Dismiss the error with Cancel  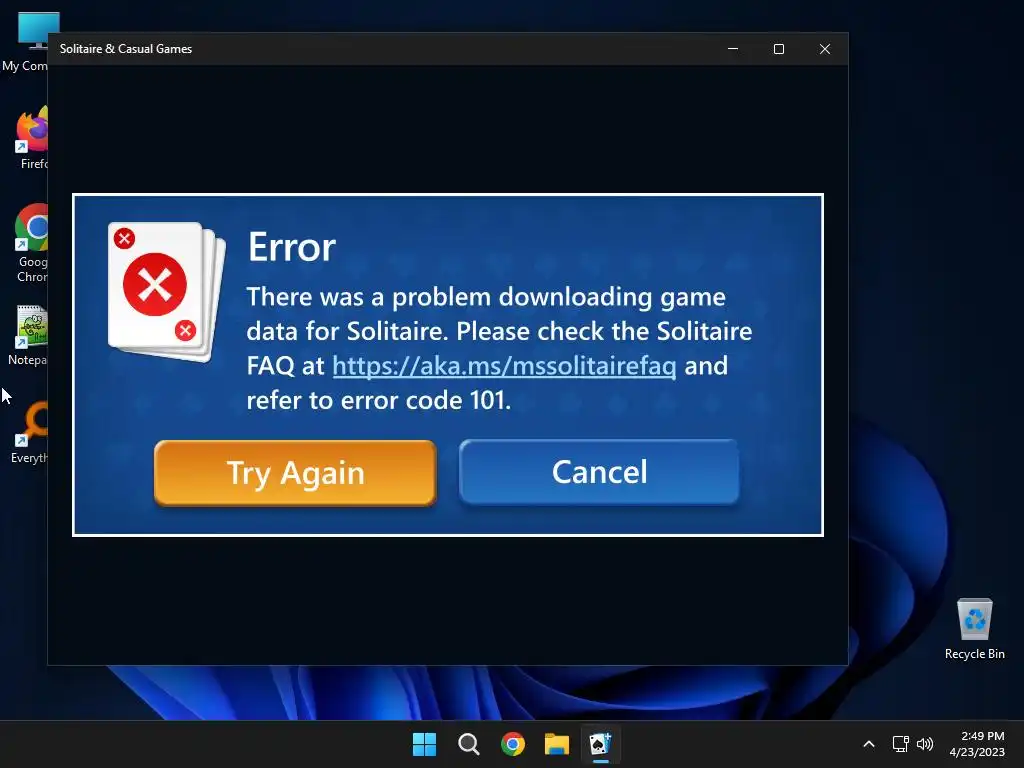tap(599, 472)
